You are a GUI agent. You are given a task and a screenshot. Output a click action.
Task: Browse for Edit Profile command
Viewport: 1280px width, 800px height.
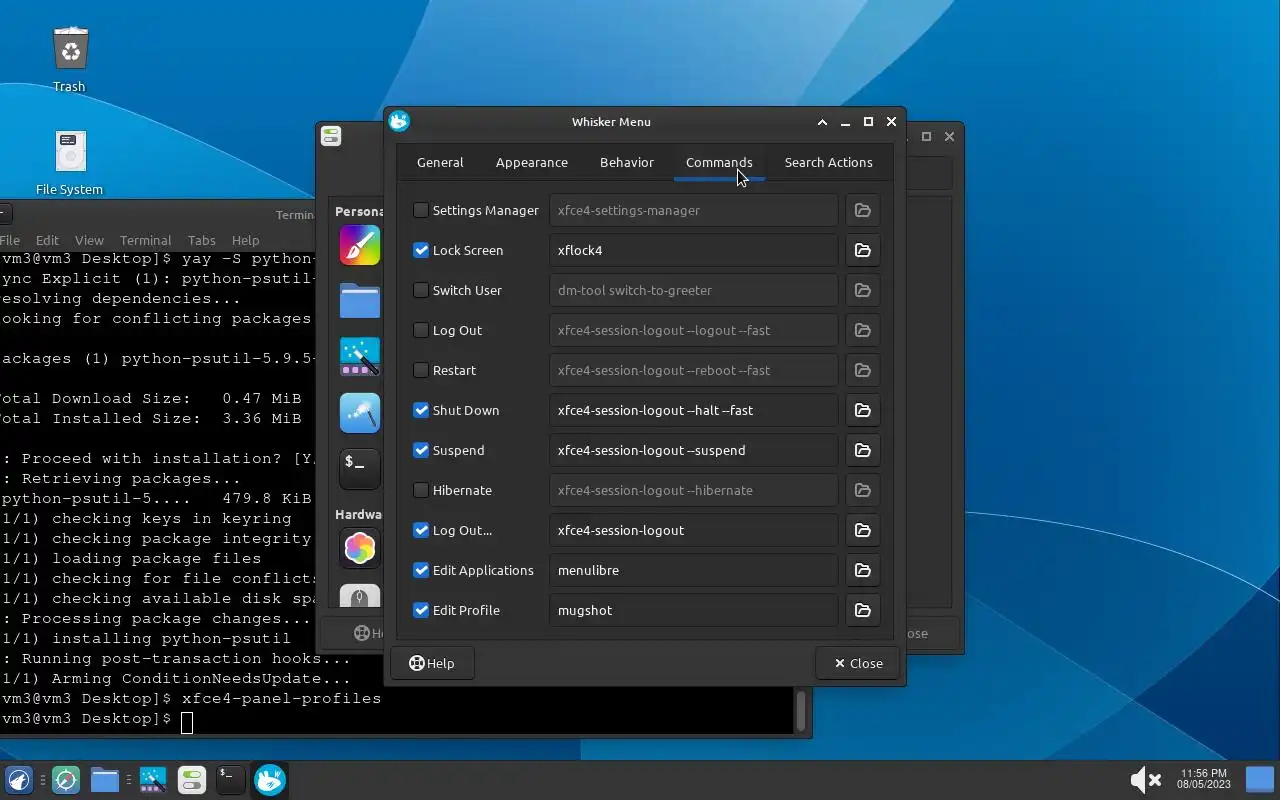(x=862, y=610)
